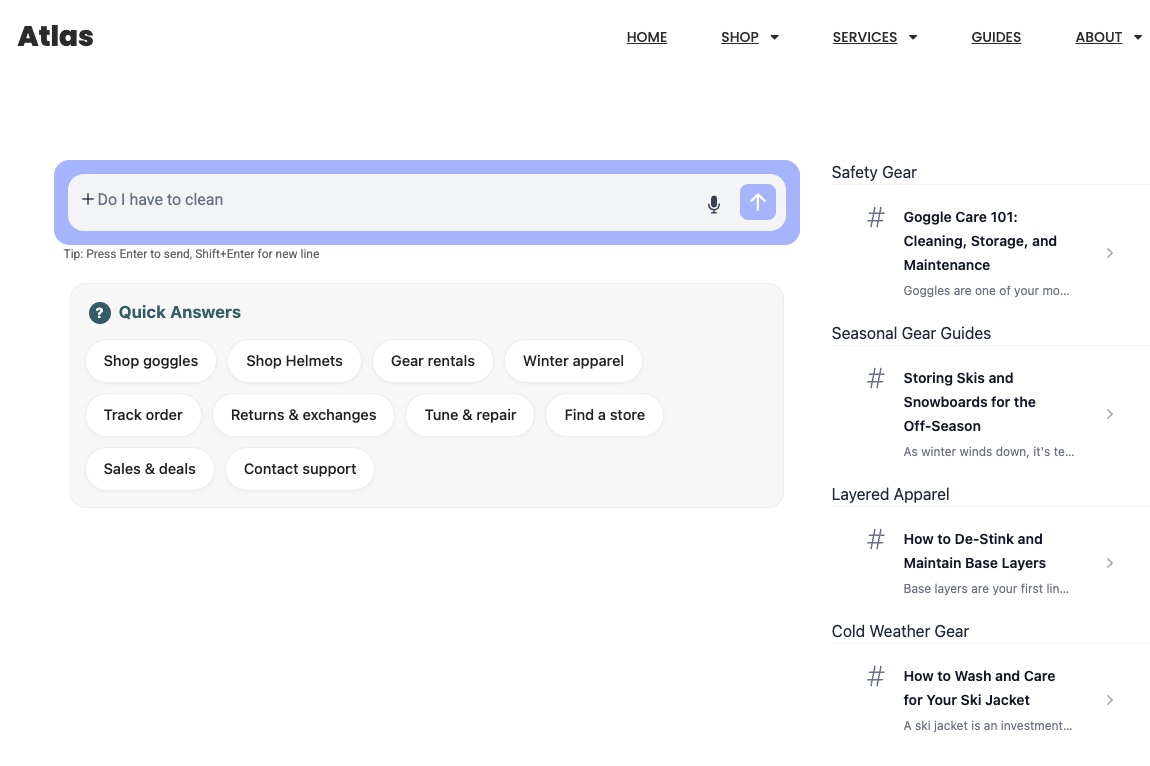
Task: Open the How to Wash Your Ski Jacket guide
Action: tap(979, 688)
